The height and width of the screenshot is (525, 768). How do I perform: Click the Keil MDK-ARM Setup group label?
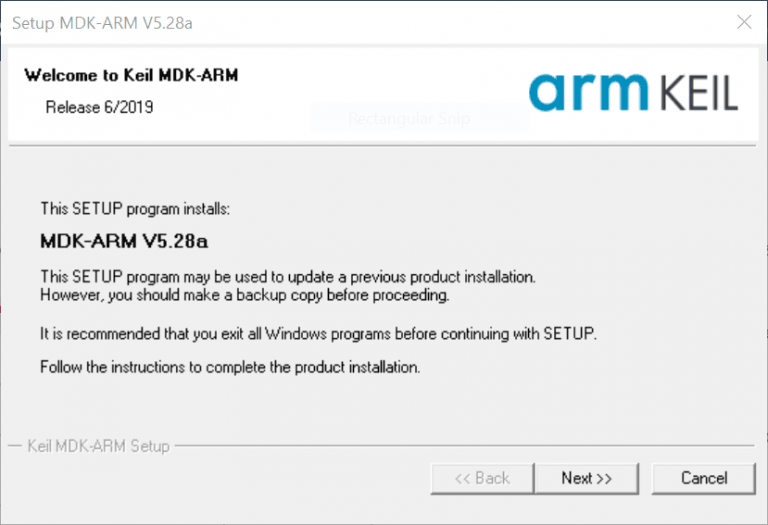(98, 445)
